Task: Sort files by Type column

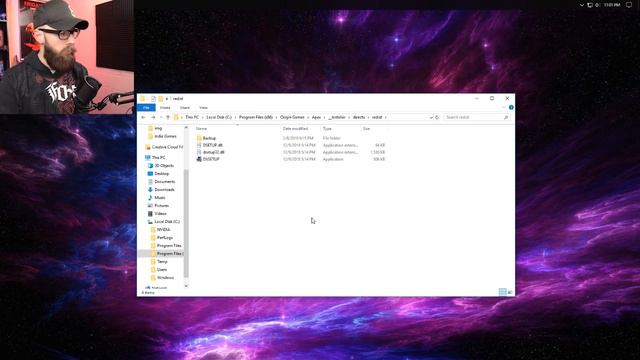Action: pos(327,129)
